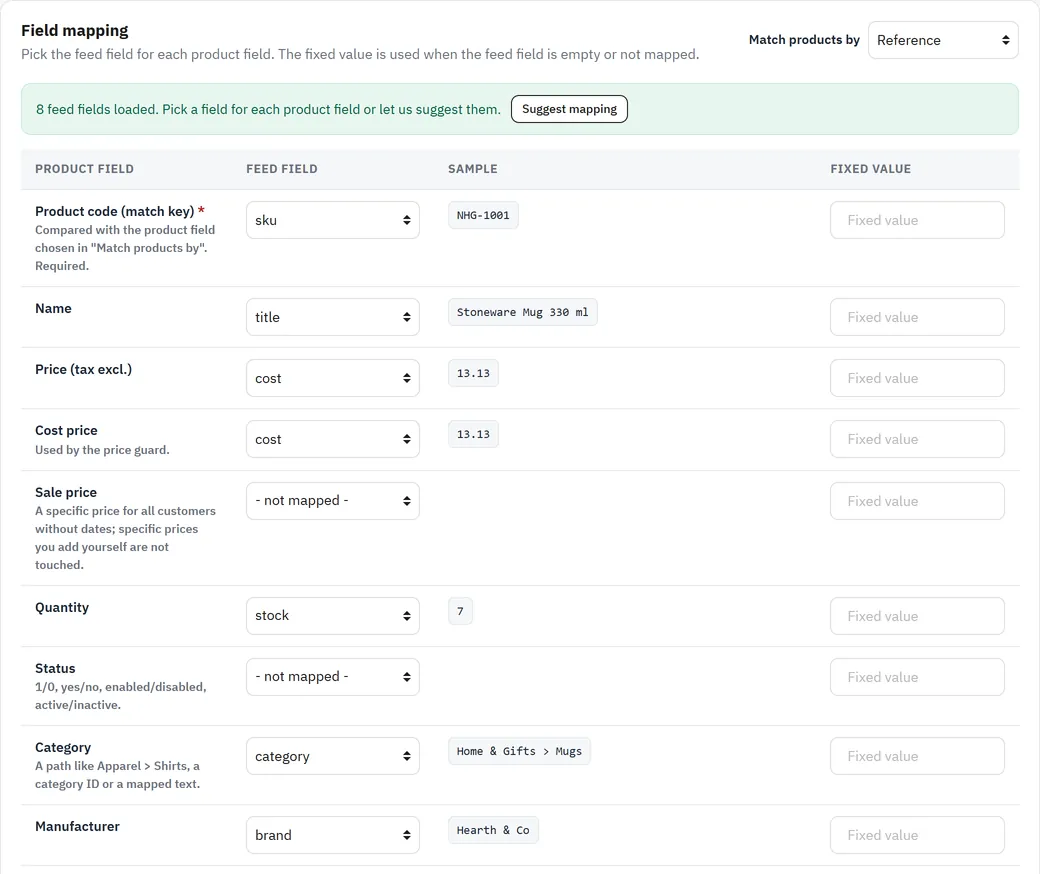Click the FIXED VALUE column header
1040x874 pixels.
[x=871, y=169]
